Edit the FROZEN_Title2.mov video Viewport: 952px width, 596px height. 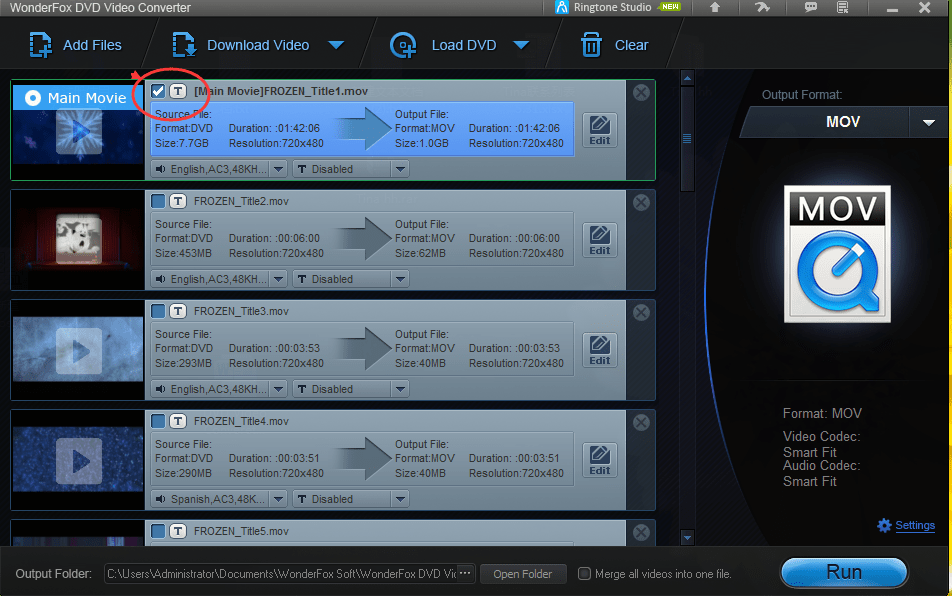(600, 240)
